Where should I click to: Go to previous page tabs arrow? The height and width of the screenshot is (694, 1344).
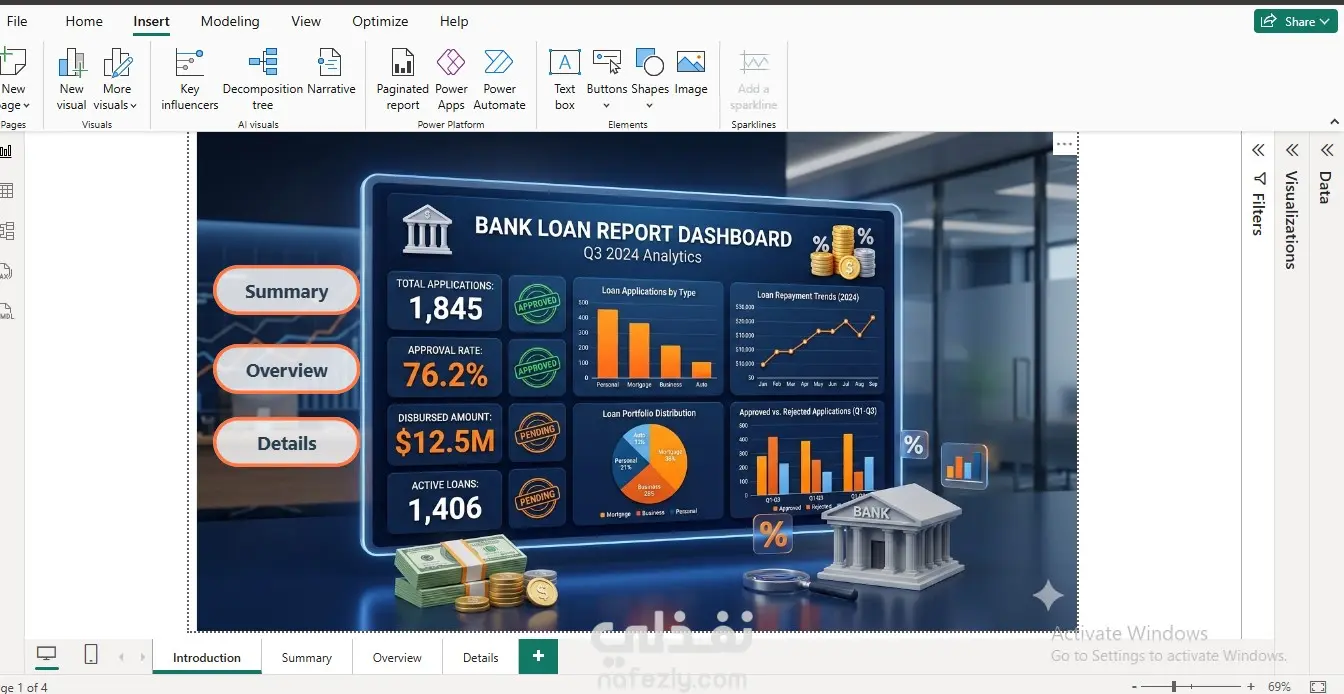click(x=122, y=657)
